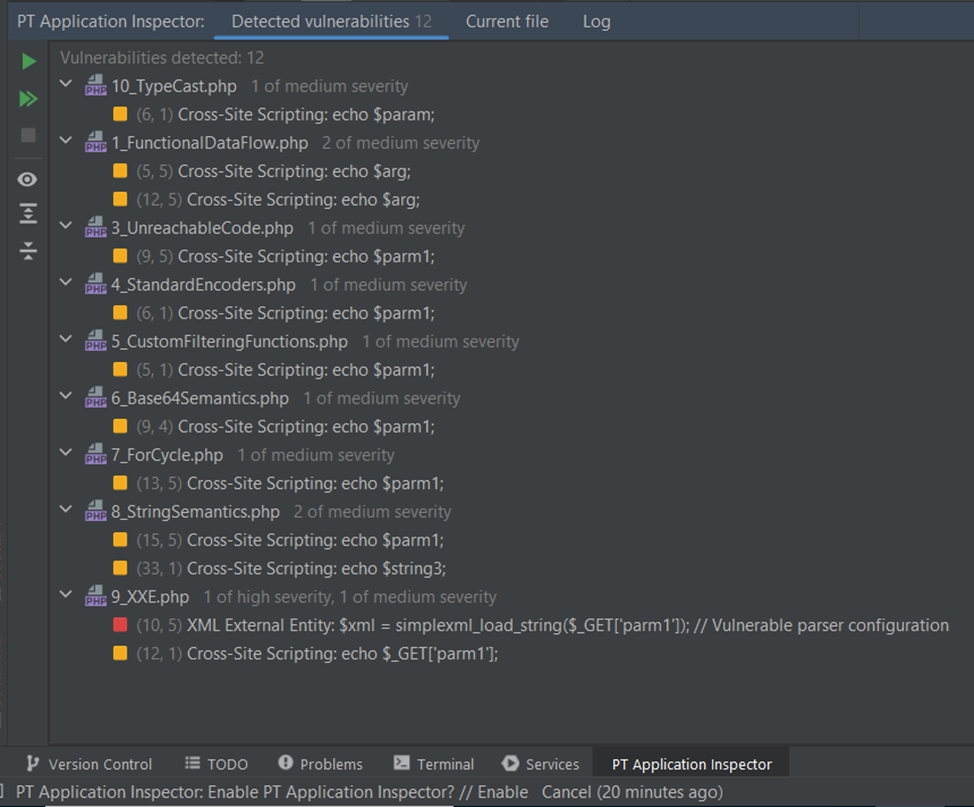Select the PT Application Inspector bottom tab
Image resolution: width=974 pixels, height=807 pixels.
pyautogui.click(x=691, y=764)
